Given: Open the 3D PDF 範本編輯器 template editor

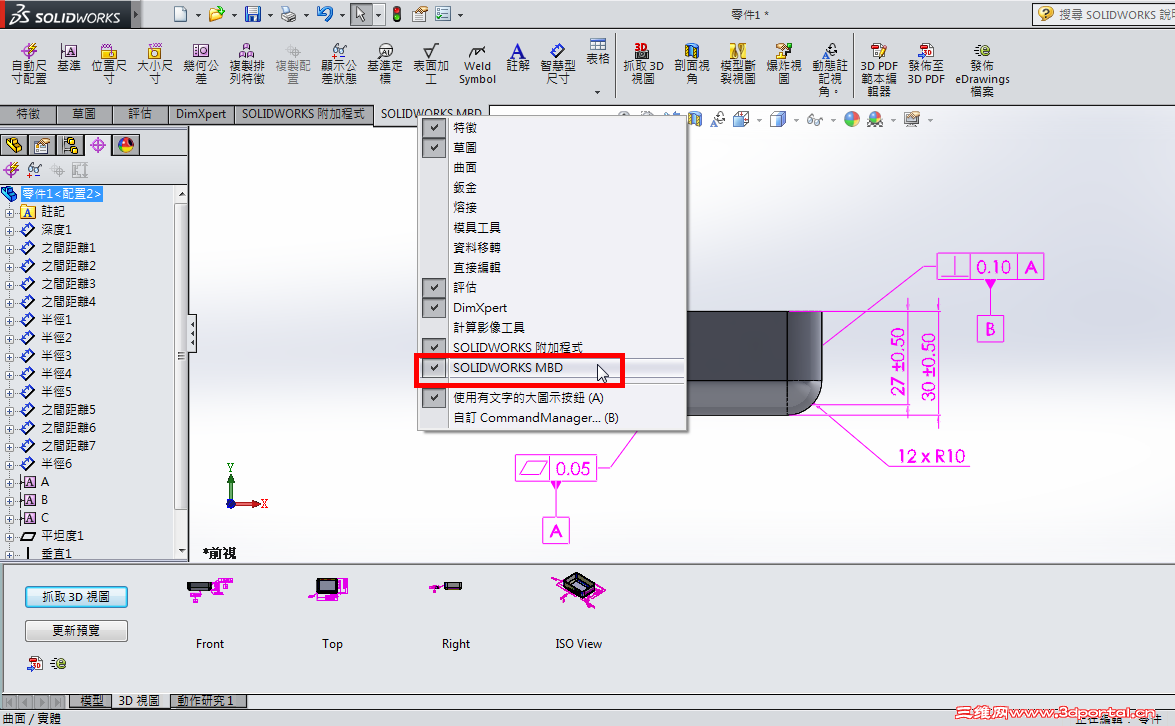Looking at the screenshot, I should pyautogui.click(x=879, y=69).
